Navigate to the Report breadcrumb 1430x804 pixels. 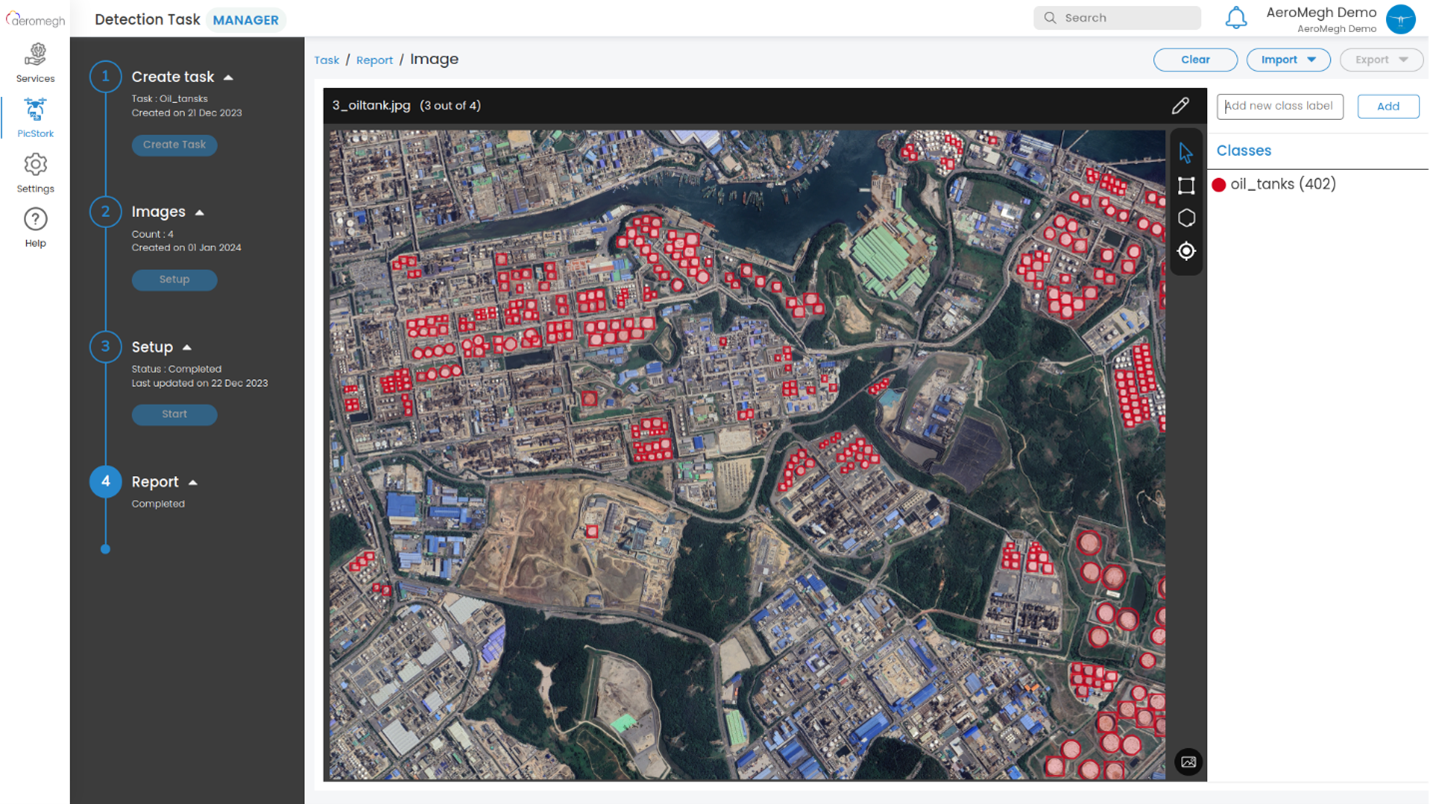point(374,60)
